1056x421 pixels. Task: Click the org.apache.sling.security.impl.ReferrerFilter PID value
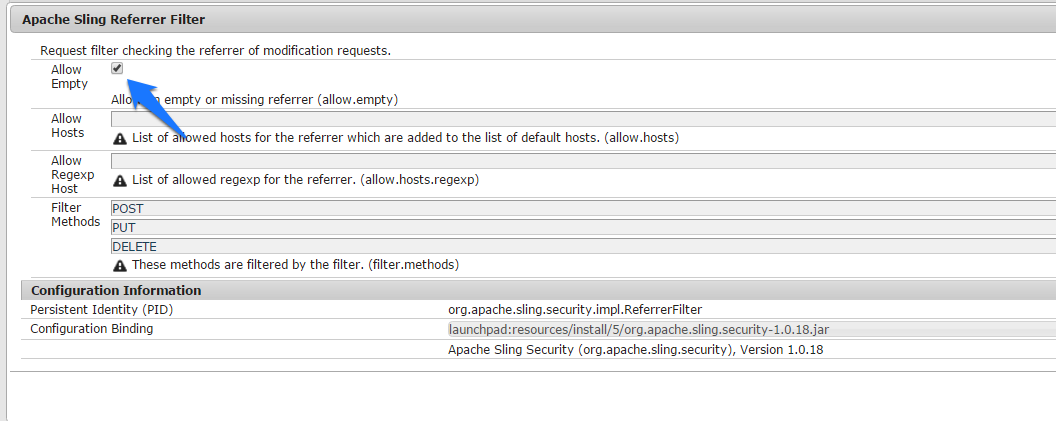[x=575, y=310]
